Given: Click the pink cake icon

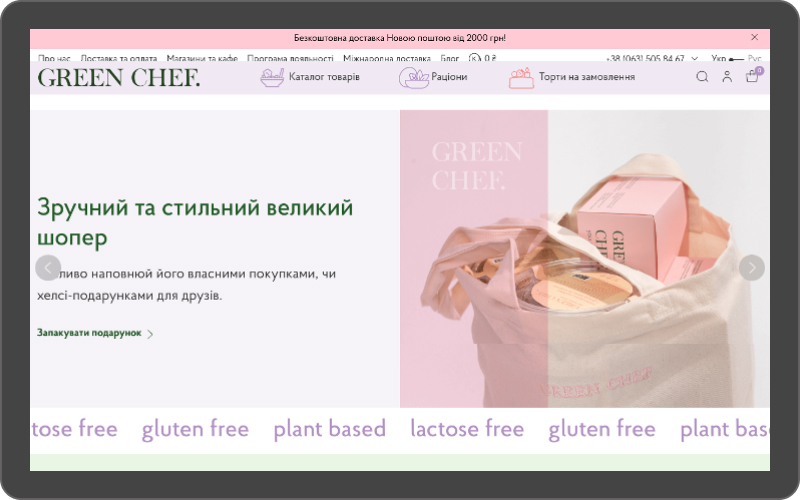Looking at the screenshot, I should 521,78.
